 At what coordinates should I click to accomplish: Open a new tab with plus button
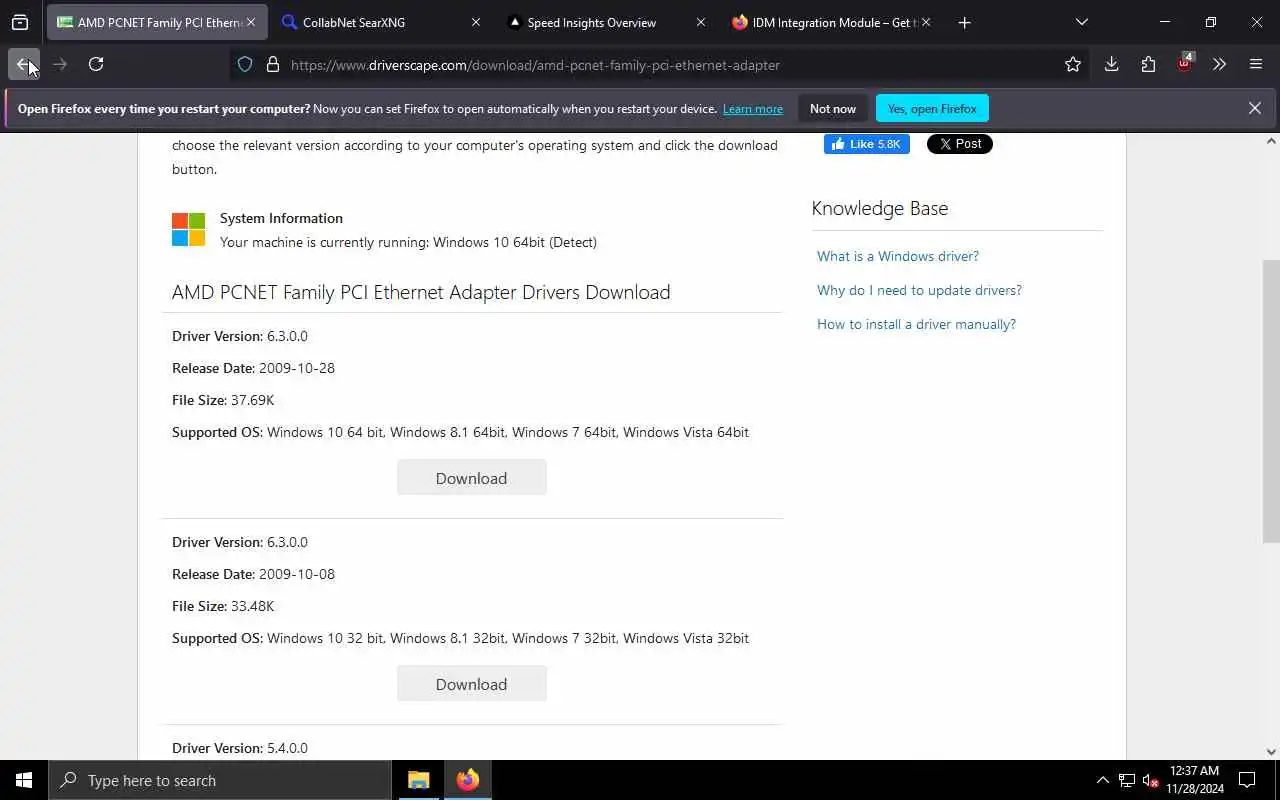(x=964, y=22)
